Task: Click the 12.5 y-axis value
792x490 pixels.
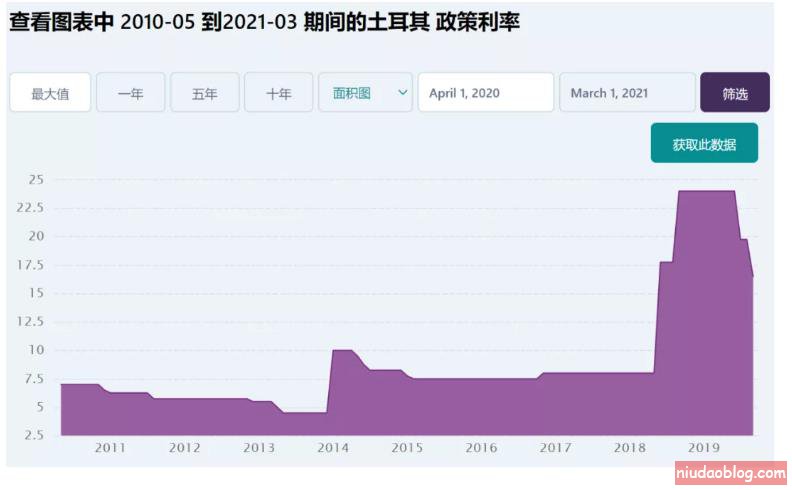Action: [30, 321]
